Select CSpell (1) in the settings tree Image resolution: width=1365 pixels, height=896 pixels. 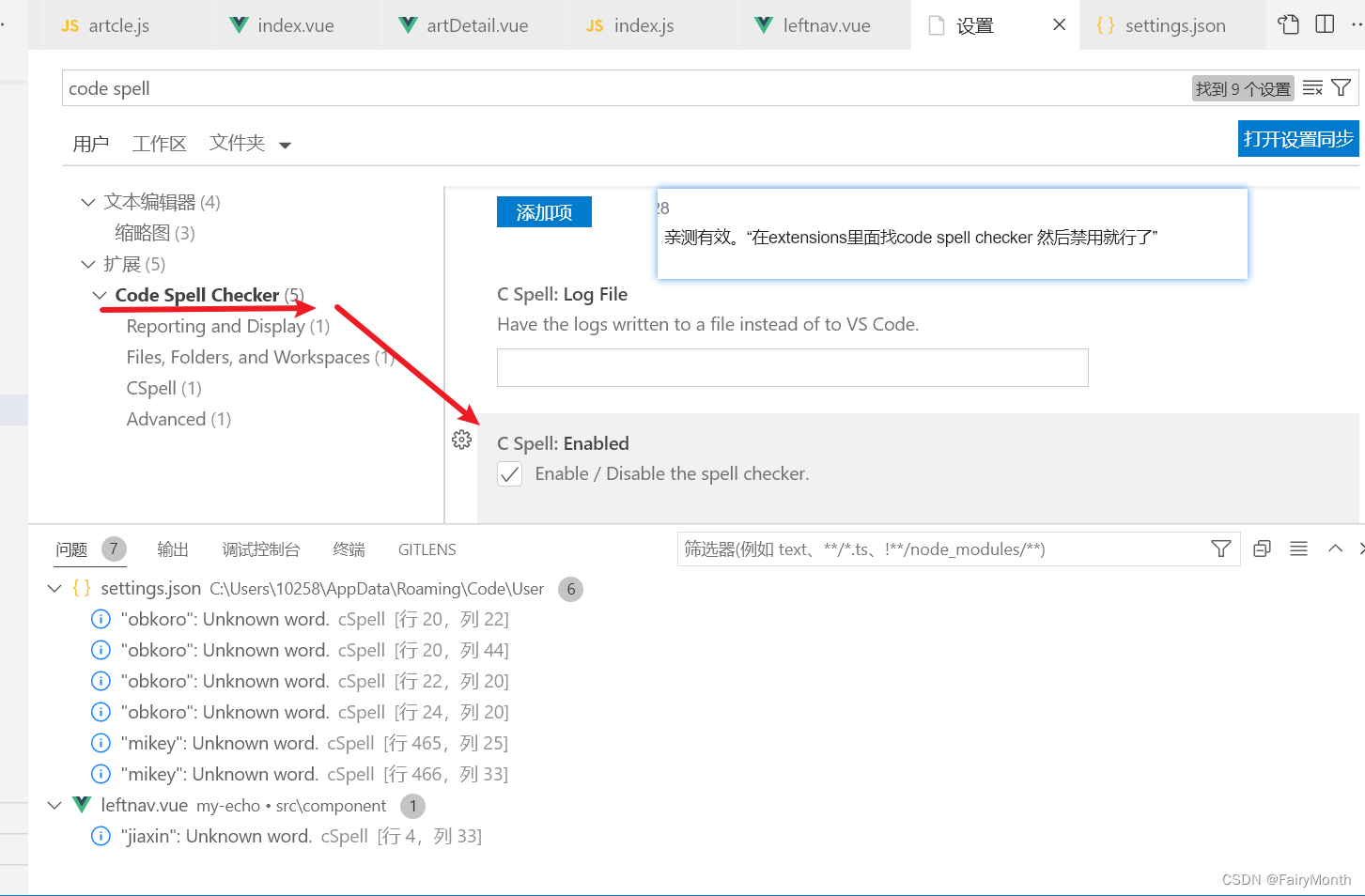(x=164, y=388)
